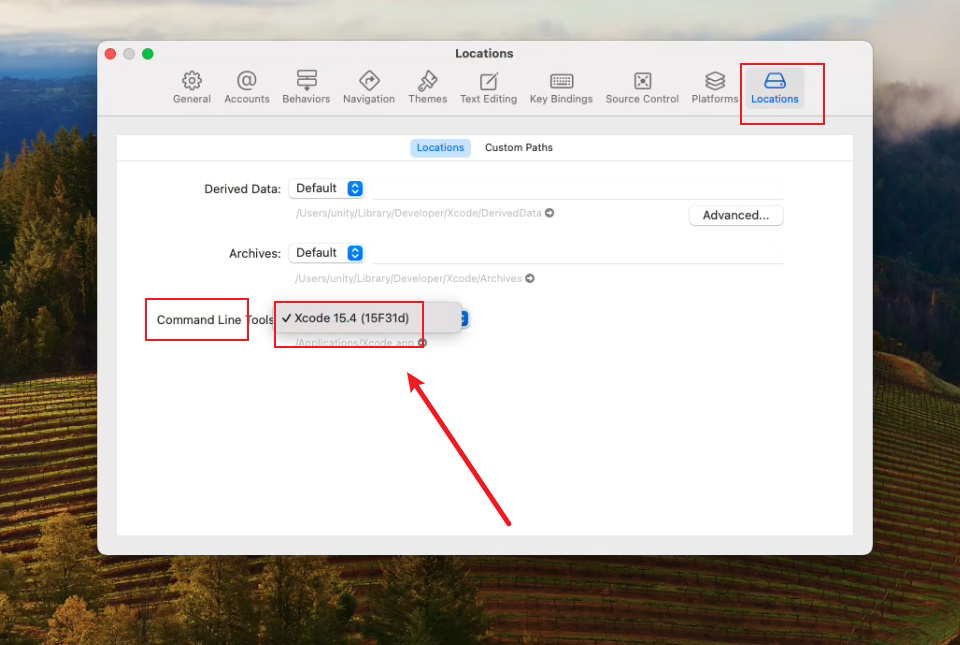960x645 pixels.
Task: Open the General settings pane
Action: point(192,88)
